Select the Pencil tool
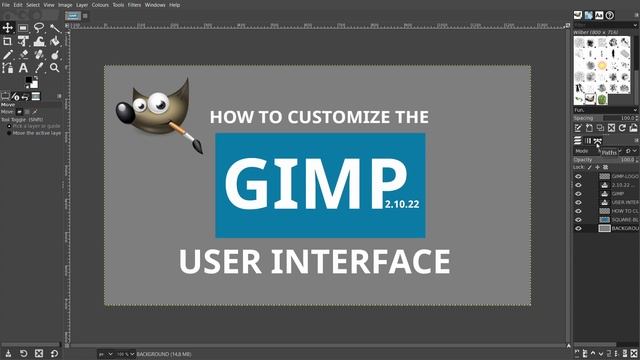The image size is (640, 360). point(7,54)
